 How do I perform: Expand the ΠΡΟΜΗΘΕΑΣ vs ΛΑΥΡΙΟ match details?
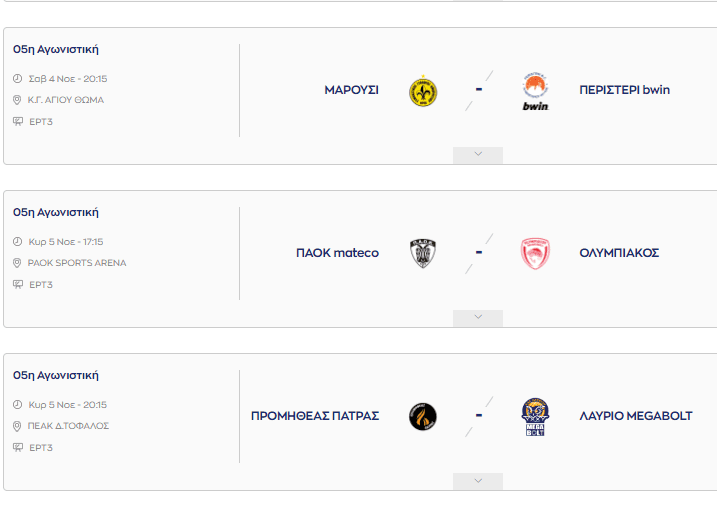[x=478, y=481]
